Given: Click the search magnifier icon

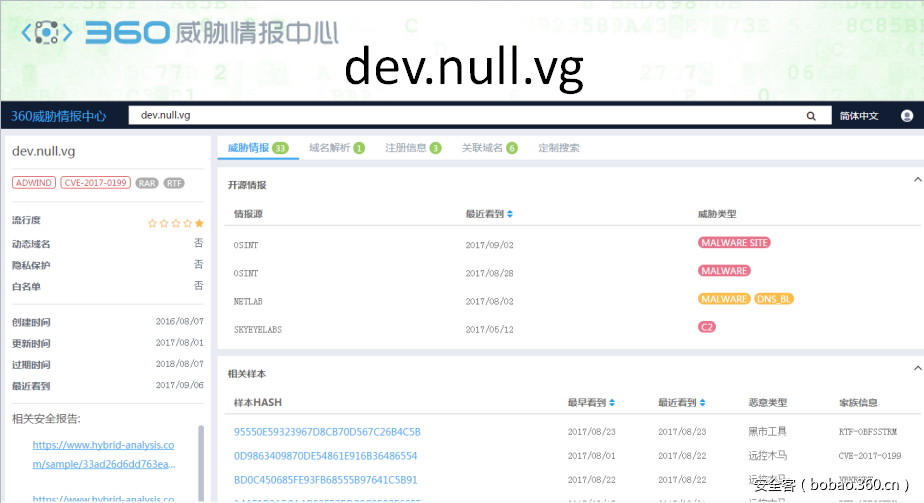Looking at the screenshot, I should pos(811,116).
